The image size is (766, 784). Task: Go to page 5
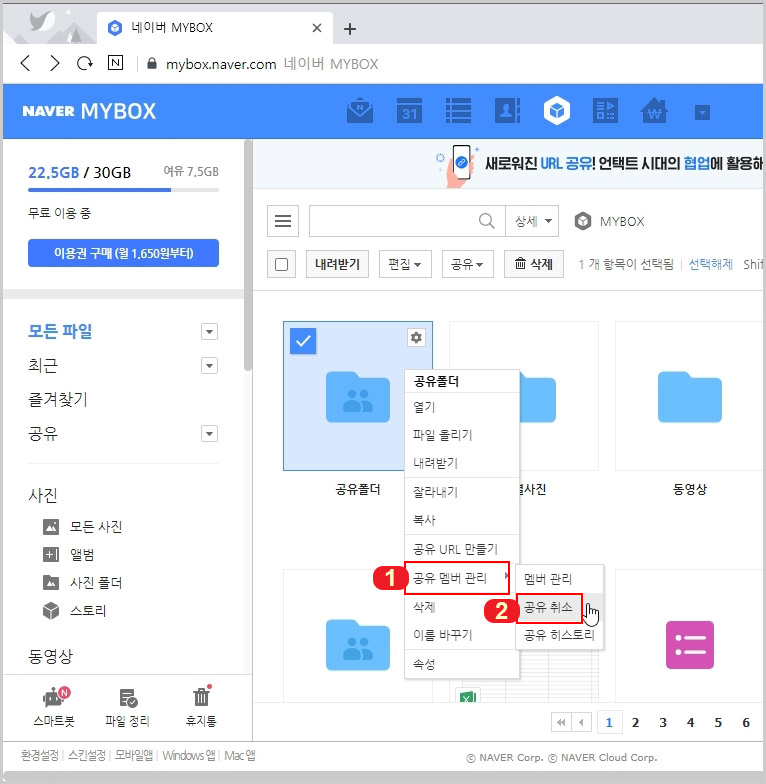(x=718, y=722)
